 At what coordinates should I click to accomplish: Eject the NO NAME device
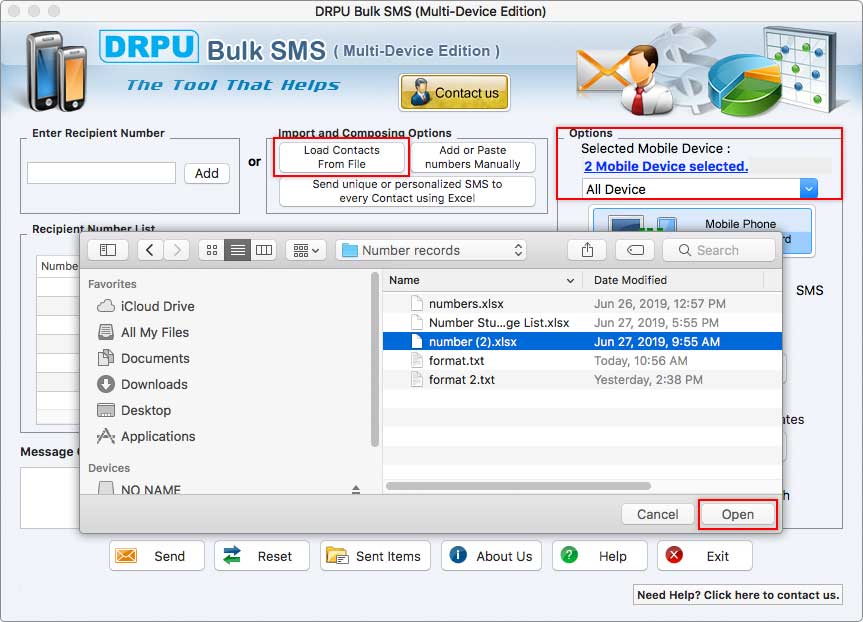[x=356, y=489]
